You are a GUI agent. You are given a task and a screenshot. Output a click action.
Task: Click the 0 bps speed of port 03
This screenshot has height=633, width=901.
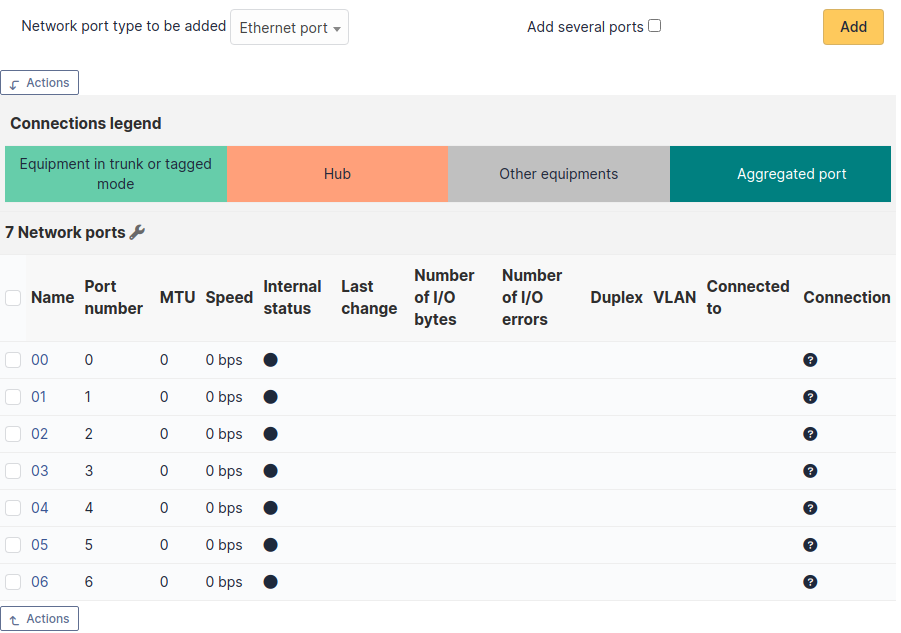click(x=224, y=471)
